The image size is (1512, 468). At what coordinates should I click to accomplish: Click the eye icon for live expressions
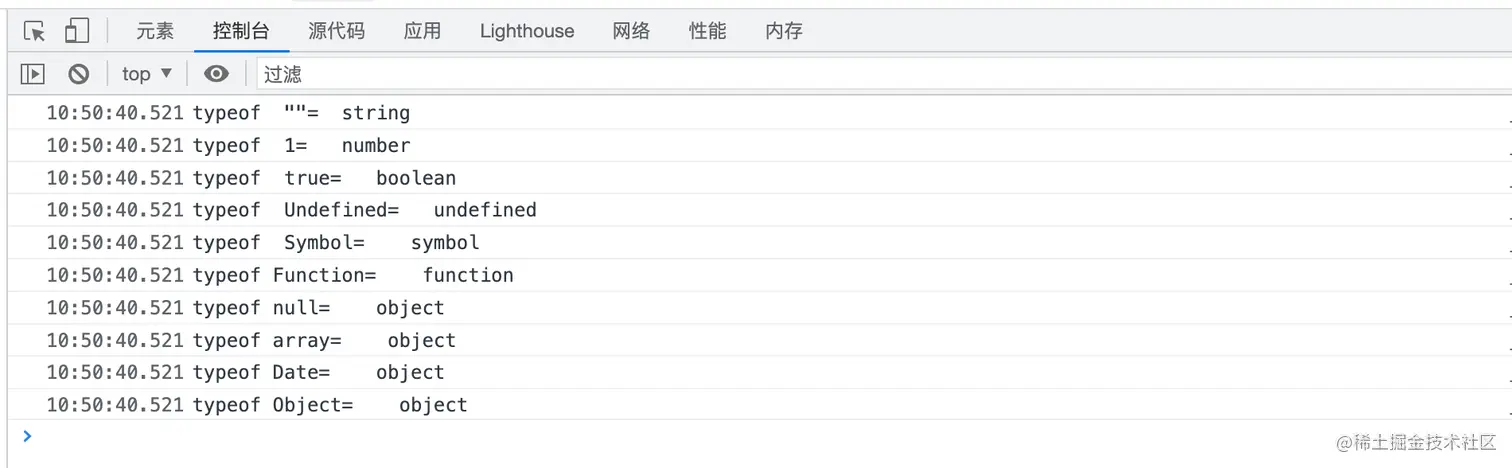216,74
